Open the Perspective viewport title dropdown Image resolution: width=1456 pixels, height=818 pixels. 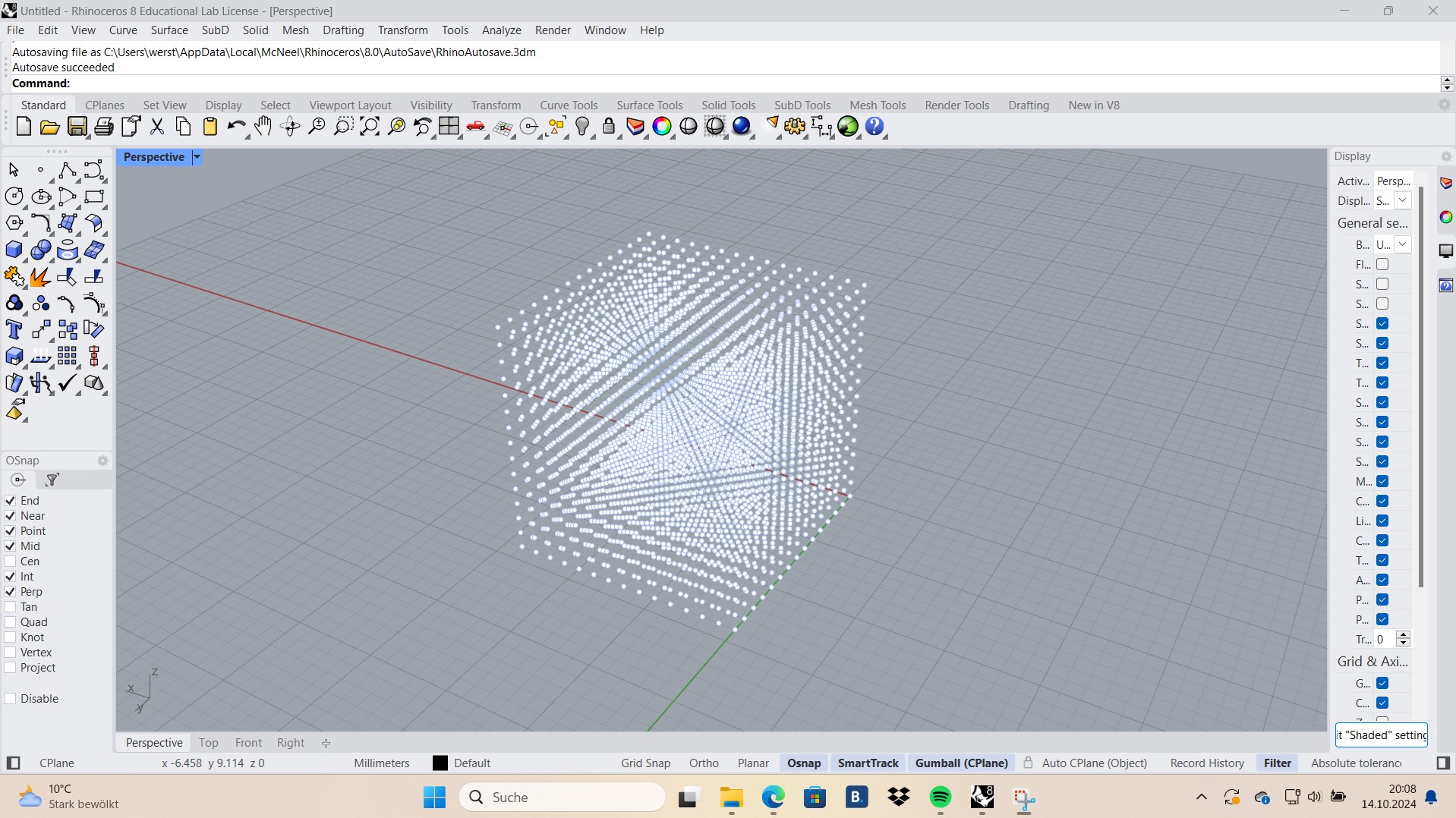pos(197,157)
